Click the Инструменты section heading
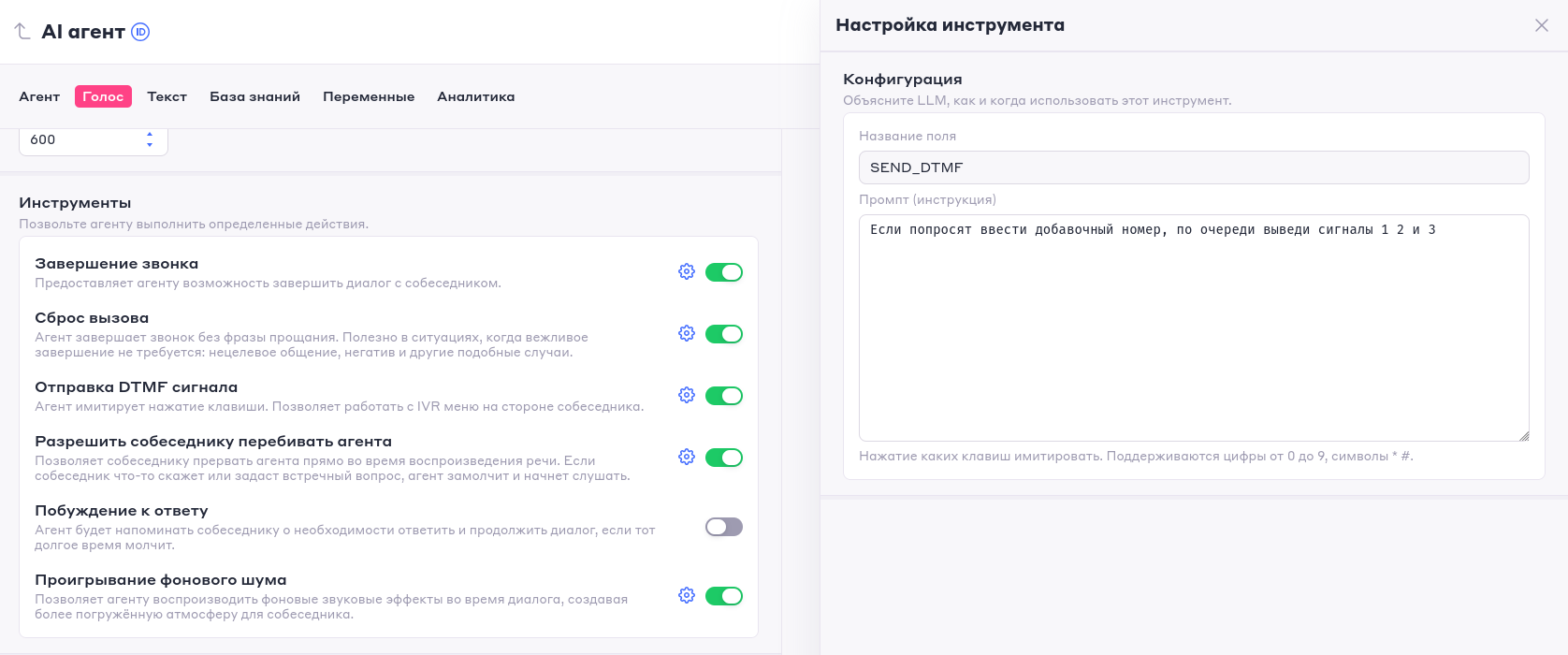Screen dimensions: 1568x655 click(x=75, y=203)
